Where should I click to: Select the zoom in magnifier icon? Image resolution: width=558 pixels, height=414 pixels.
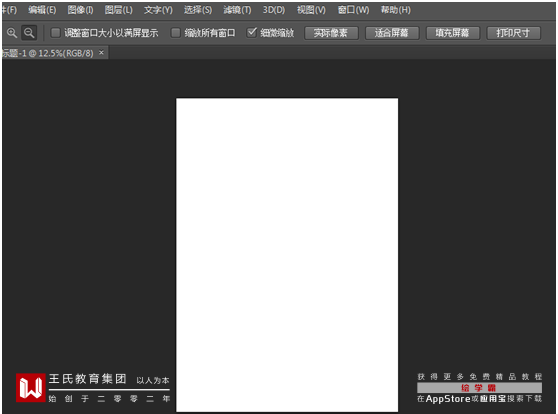[x=12, y=33]
